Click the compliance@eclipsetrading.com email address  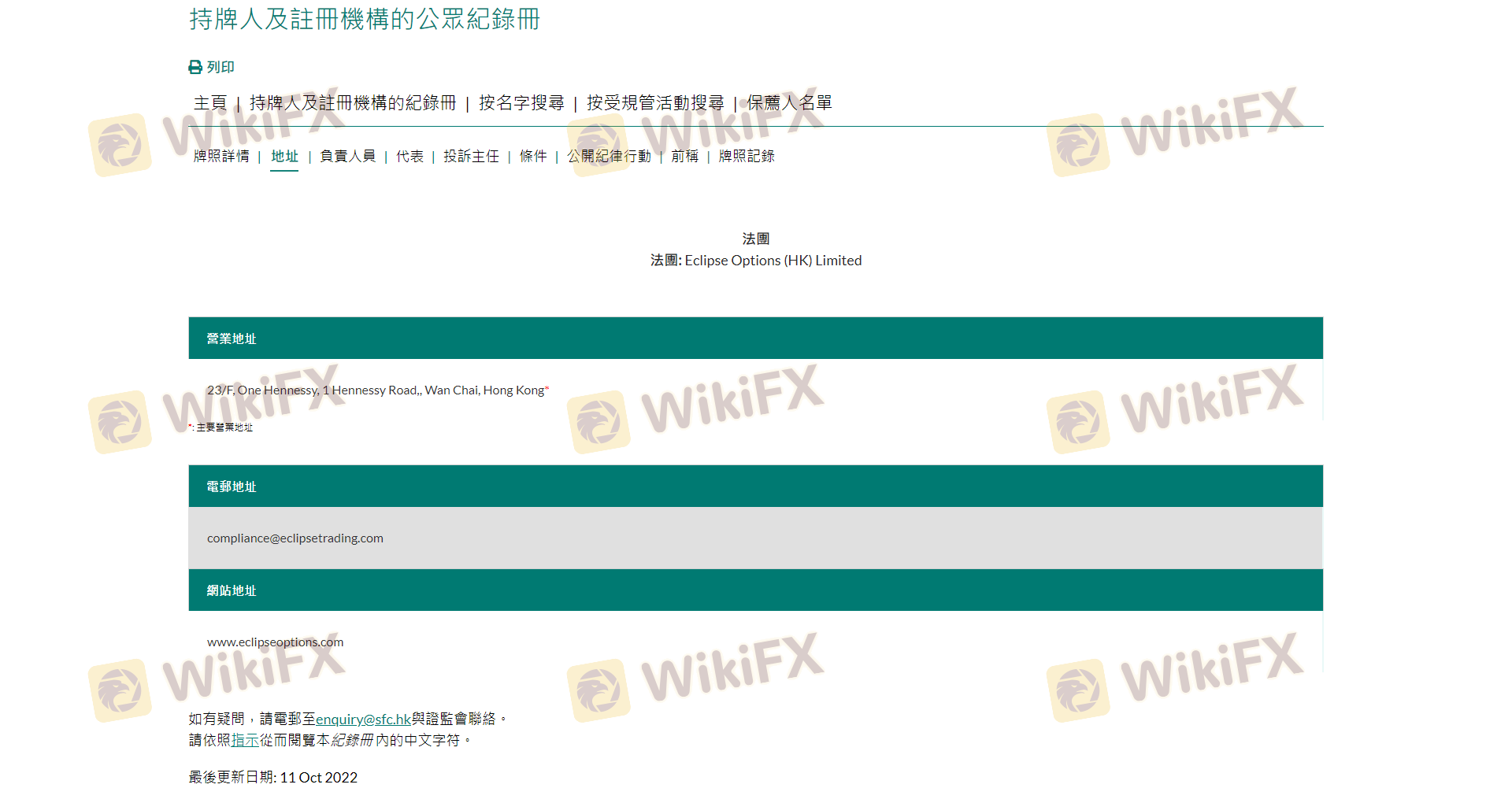pos(295,538)
